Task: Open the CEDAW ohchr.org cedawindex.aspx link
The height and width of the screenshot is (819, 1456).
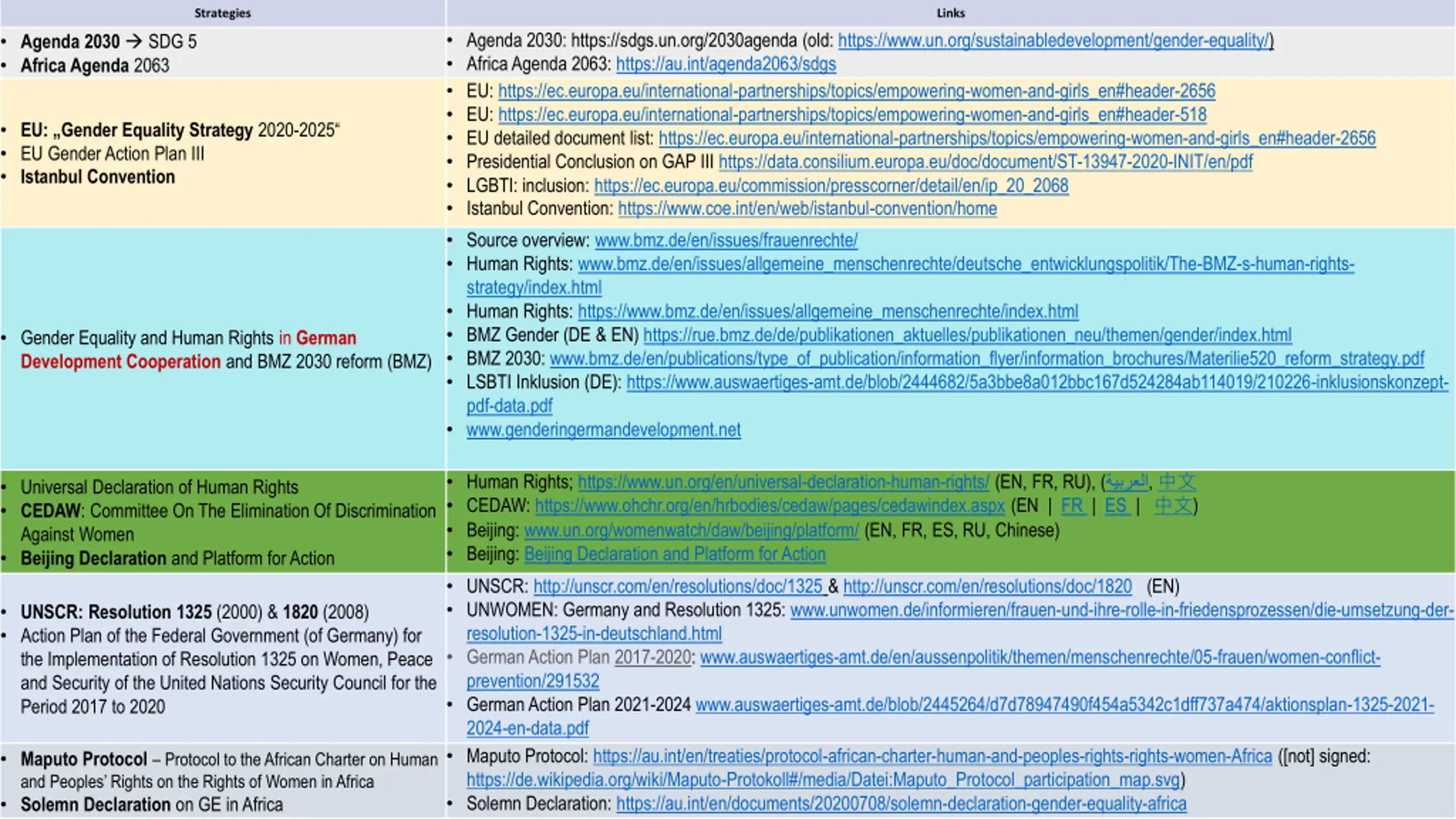Action: coord(770,506)
